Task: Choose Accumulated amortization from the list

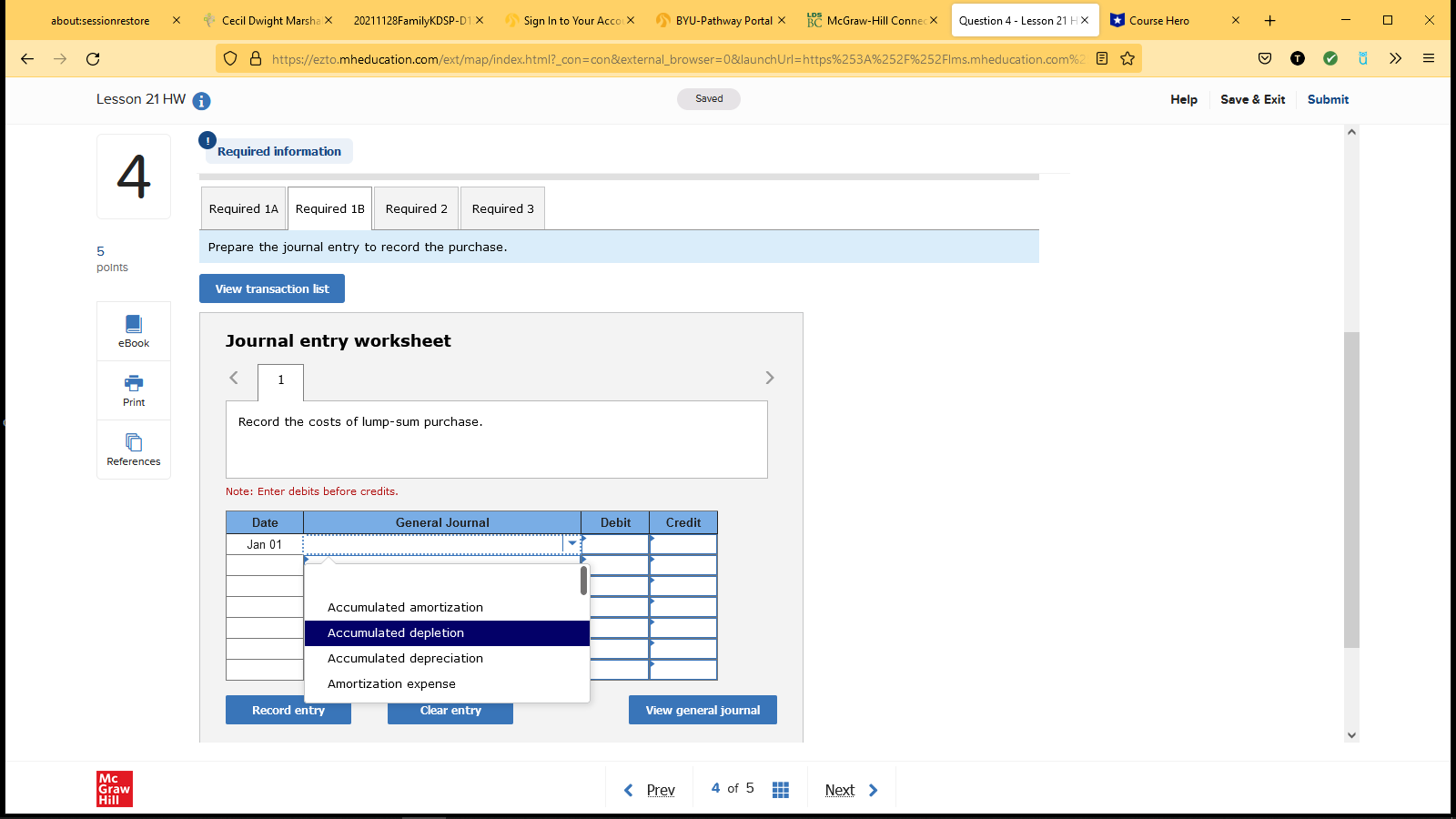Action: click(x=447, y=608)
